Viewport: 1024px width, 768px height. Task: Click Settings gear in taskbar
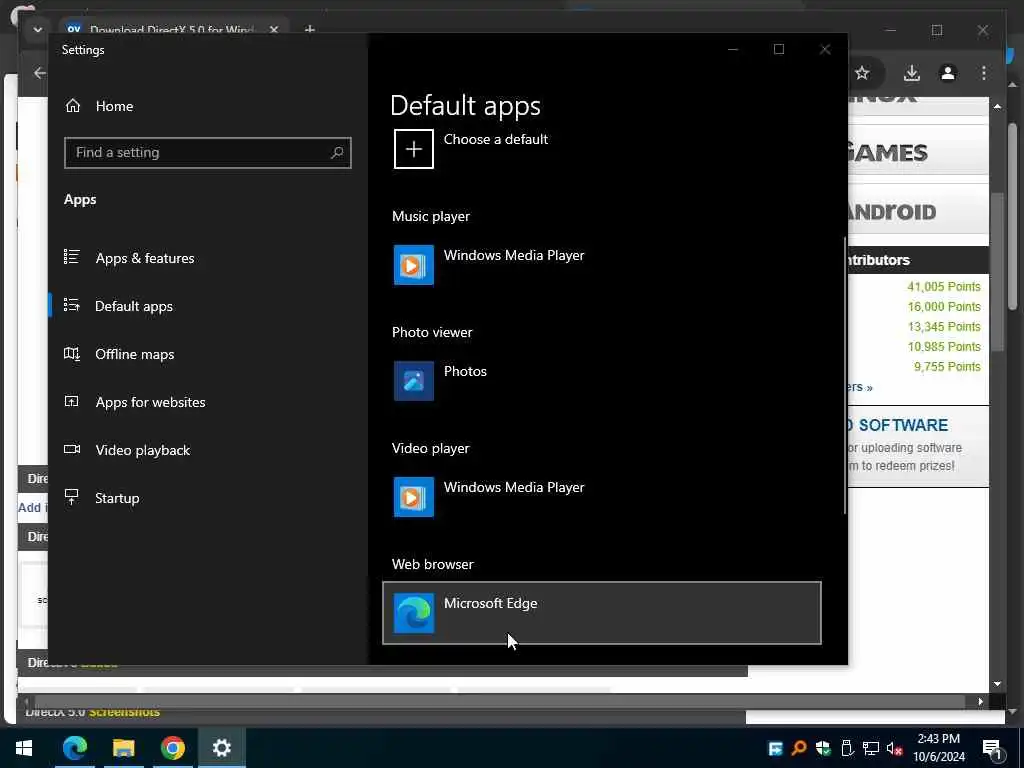click(221, 748)
